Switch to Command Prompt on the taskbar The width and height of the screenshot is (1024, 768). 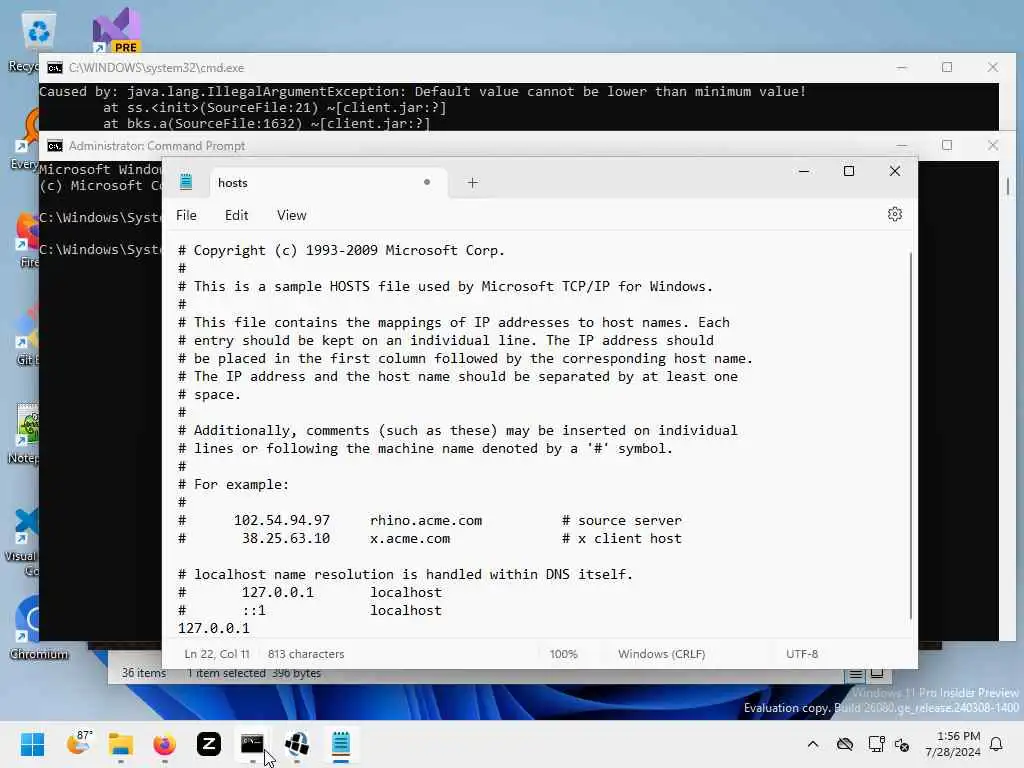(252, 744)
